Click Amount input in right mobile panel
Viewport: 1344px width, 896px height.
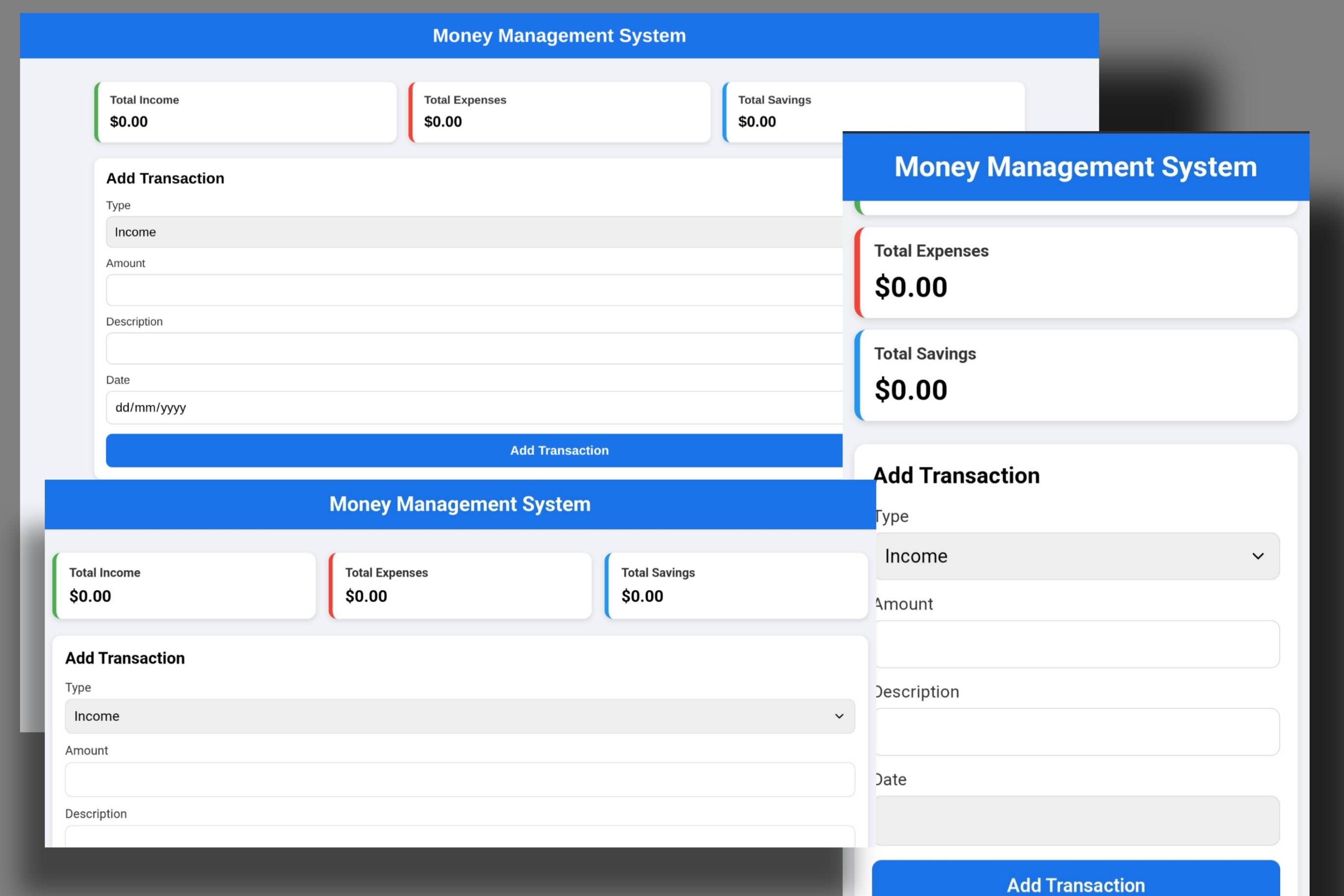[1077, 644]
